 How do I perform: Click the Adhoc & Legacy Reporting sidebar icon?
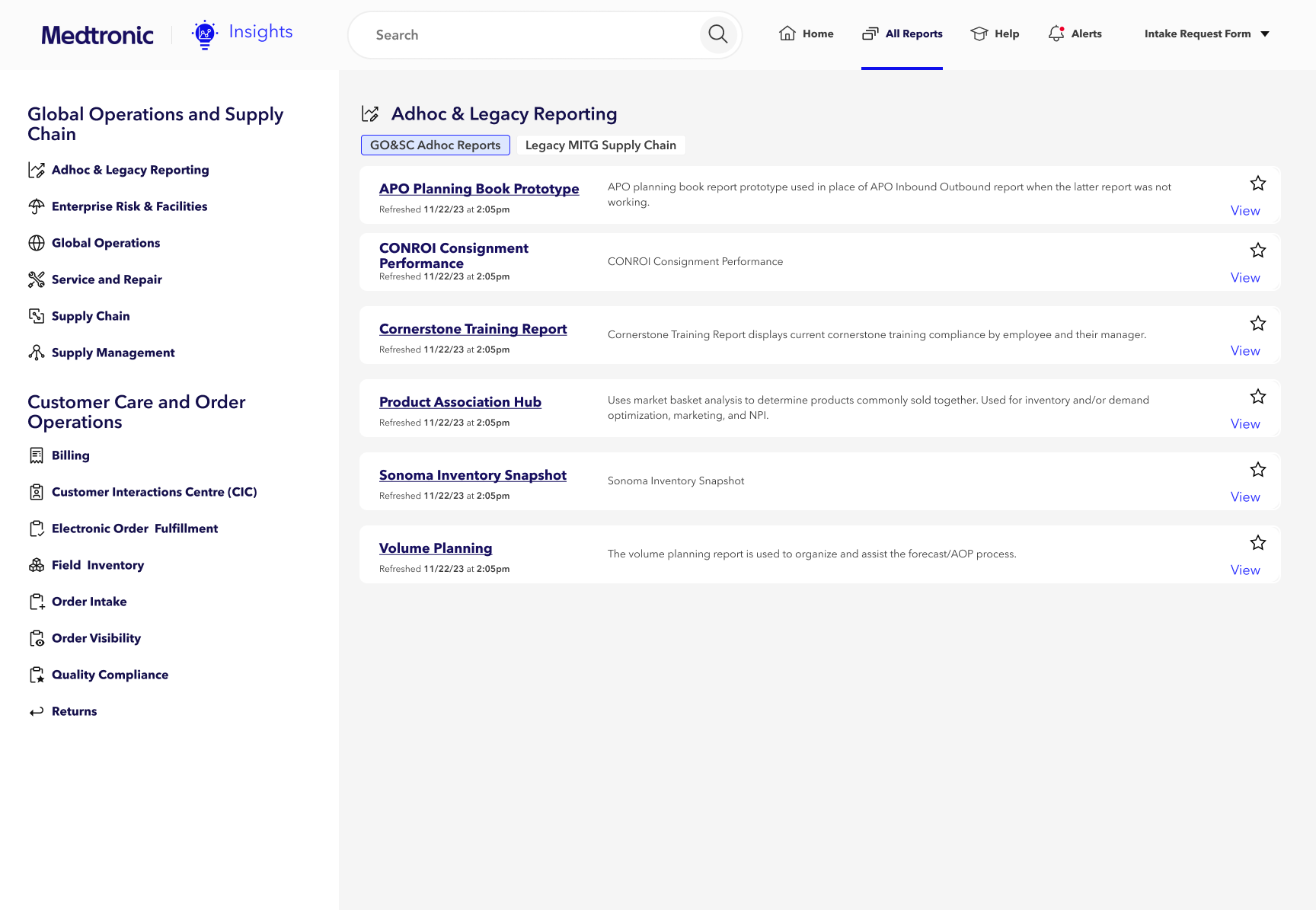click(37, 170)
